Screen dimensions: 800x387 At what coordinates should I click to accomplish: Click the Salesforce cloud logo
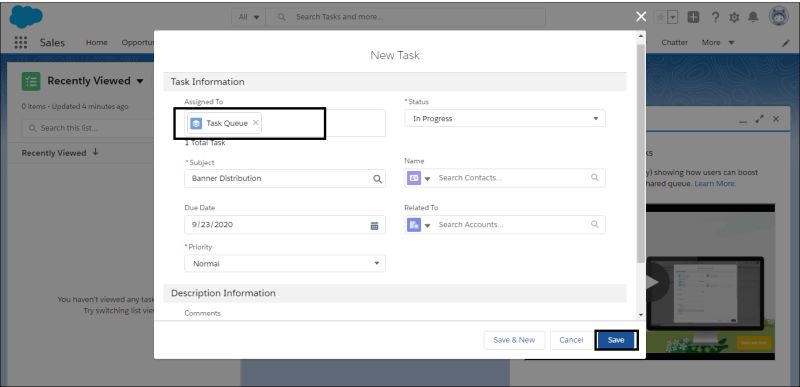[x=26, y=17]
